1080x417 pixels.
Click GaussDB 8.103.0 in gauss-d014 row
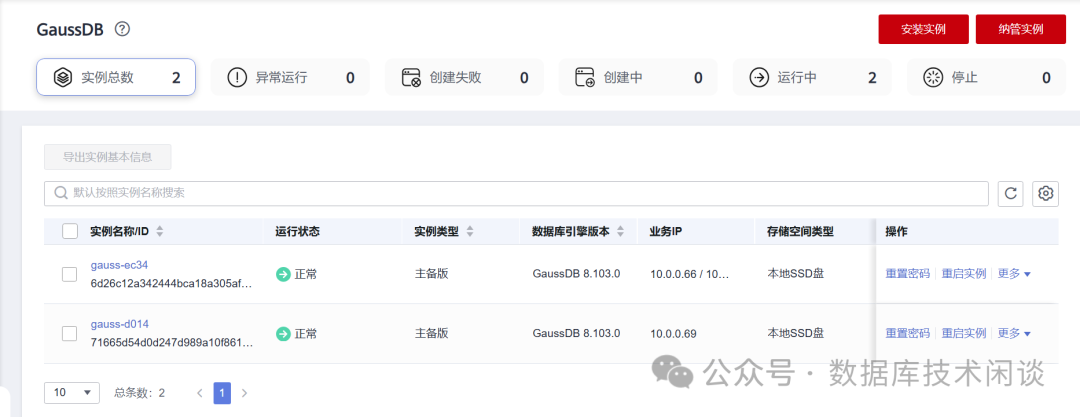click(577, 333)
